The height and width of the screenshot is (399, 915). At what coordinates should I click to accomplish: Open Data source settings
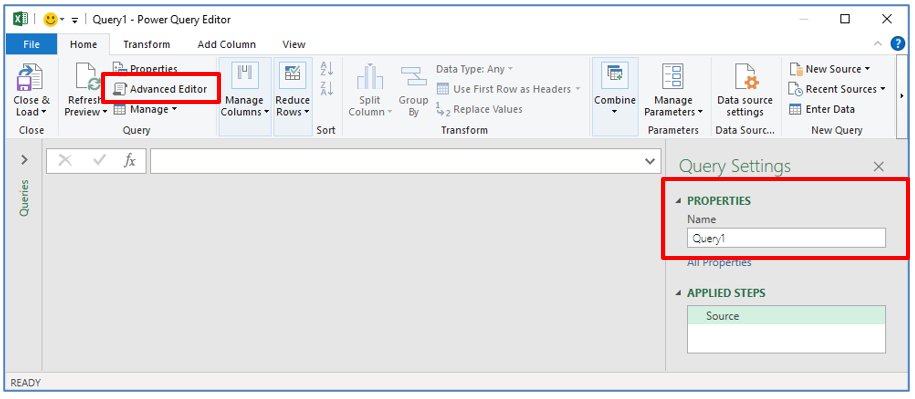pyautogui.click(x=745, y=90)
